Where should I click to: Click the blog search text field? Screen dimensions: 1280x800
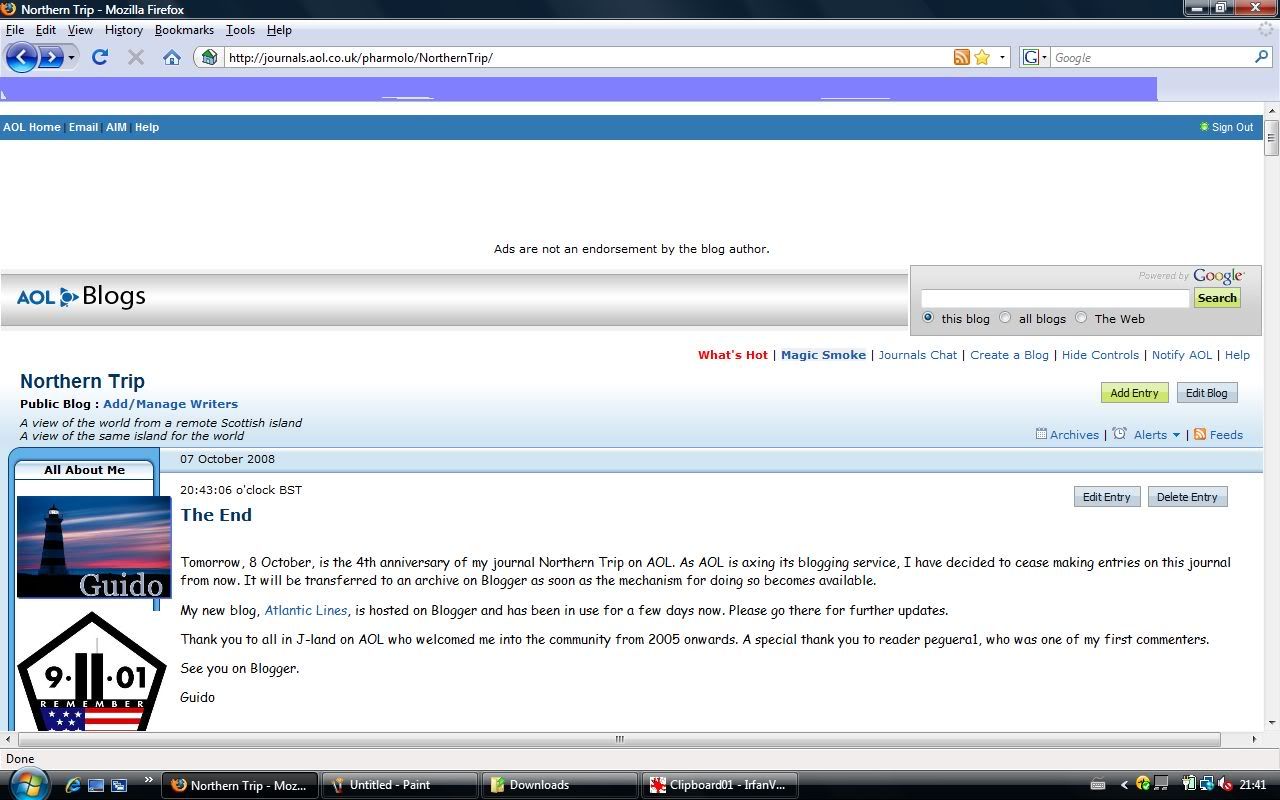[x=1055, y=298]
